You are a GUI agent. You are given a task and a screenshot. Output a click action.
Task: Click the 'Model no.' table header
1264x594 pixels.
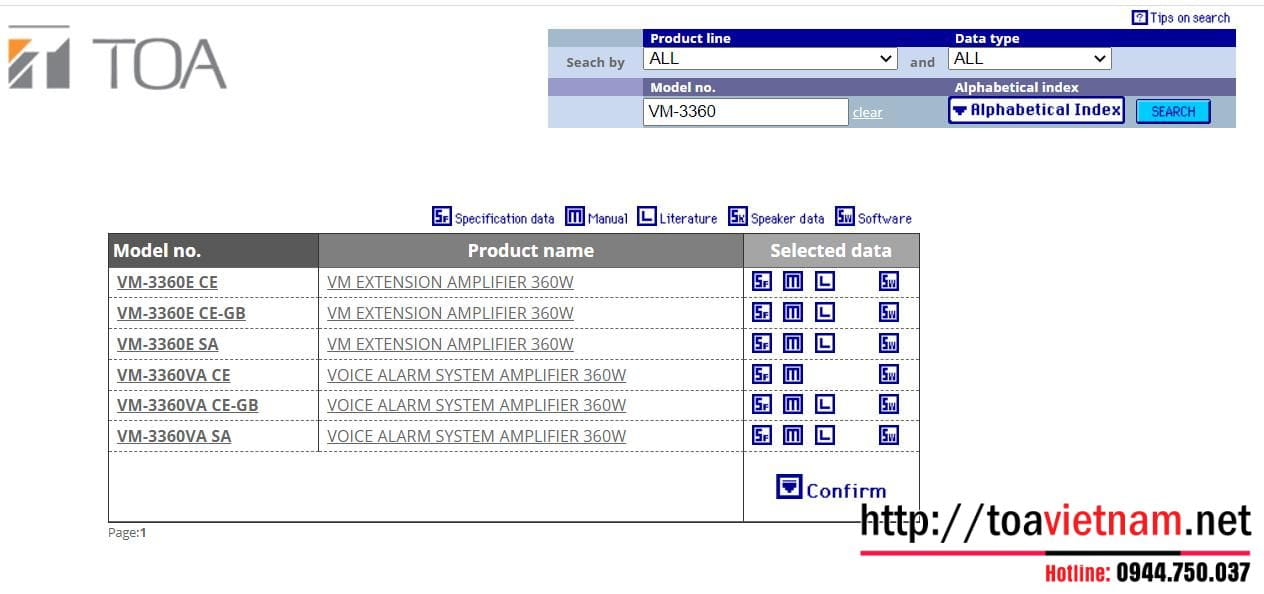[213, 251]
